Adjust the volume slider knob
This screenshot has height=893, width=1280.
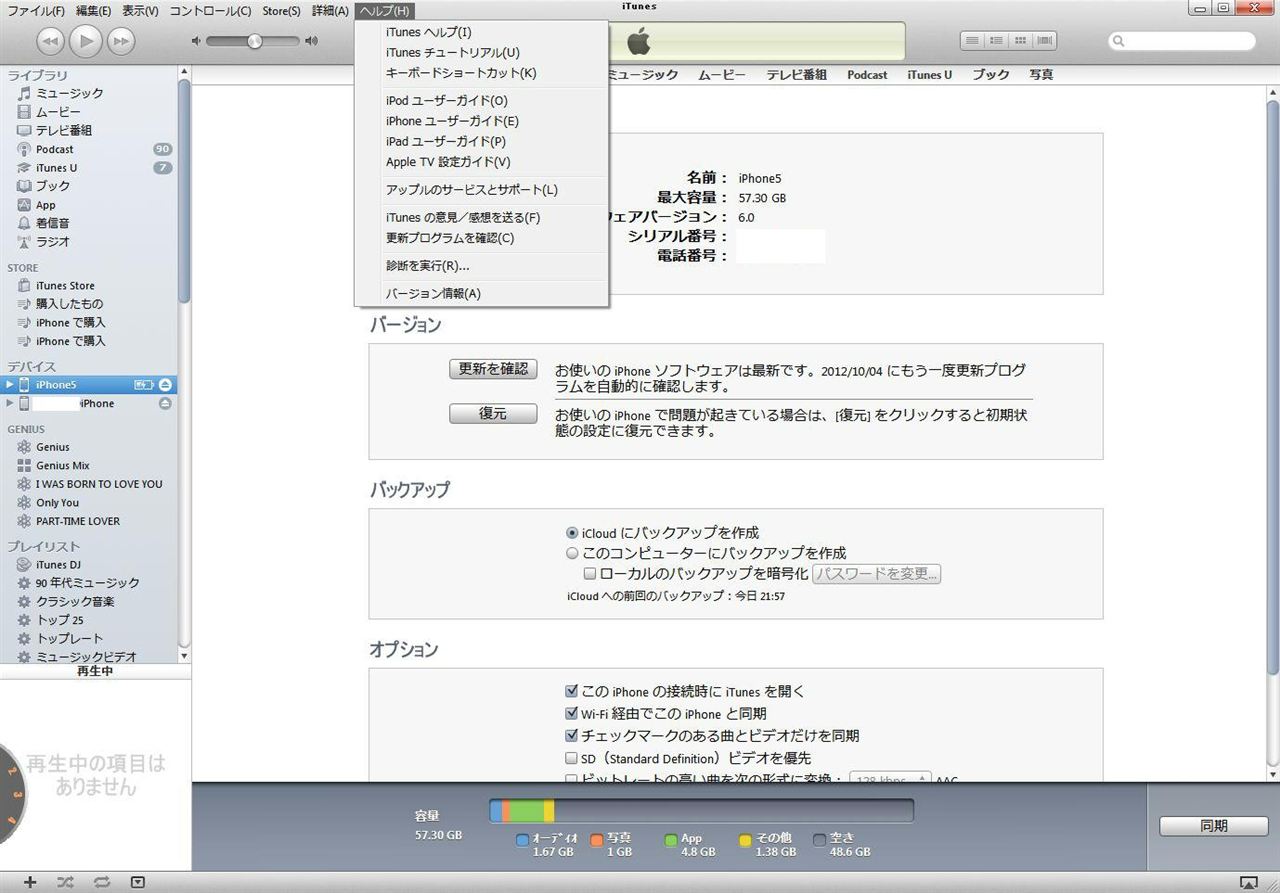pyautogui.click(x=254, y=41)
